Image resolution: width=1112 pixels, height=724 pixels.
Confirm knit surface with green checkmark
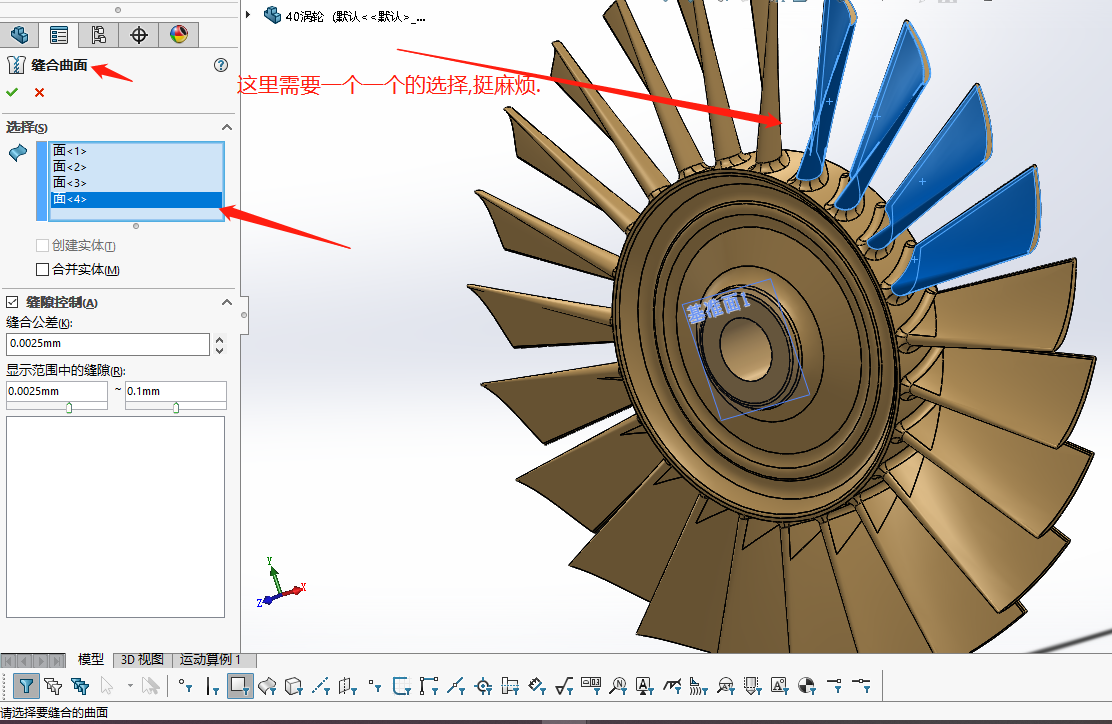click(x=12, y=91)
